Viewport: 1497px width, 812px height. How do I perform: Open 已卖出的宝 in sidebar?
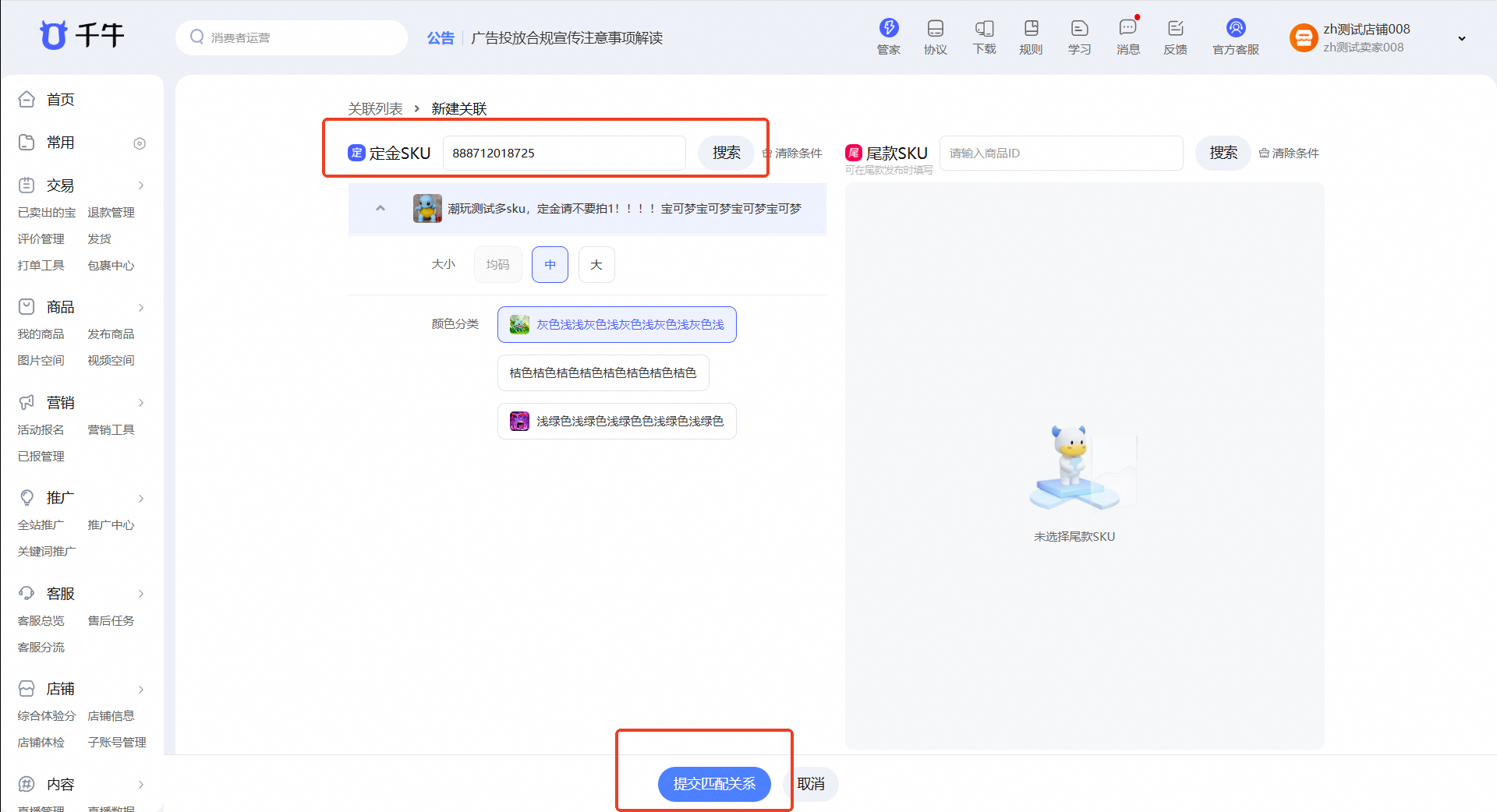[x=47, y=213]
